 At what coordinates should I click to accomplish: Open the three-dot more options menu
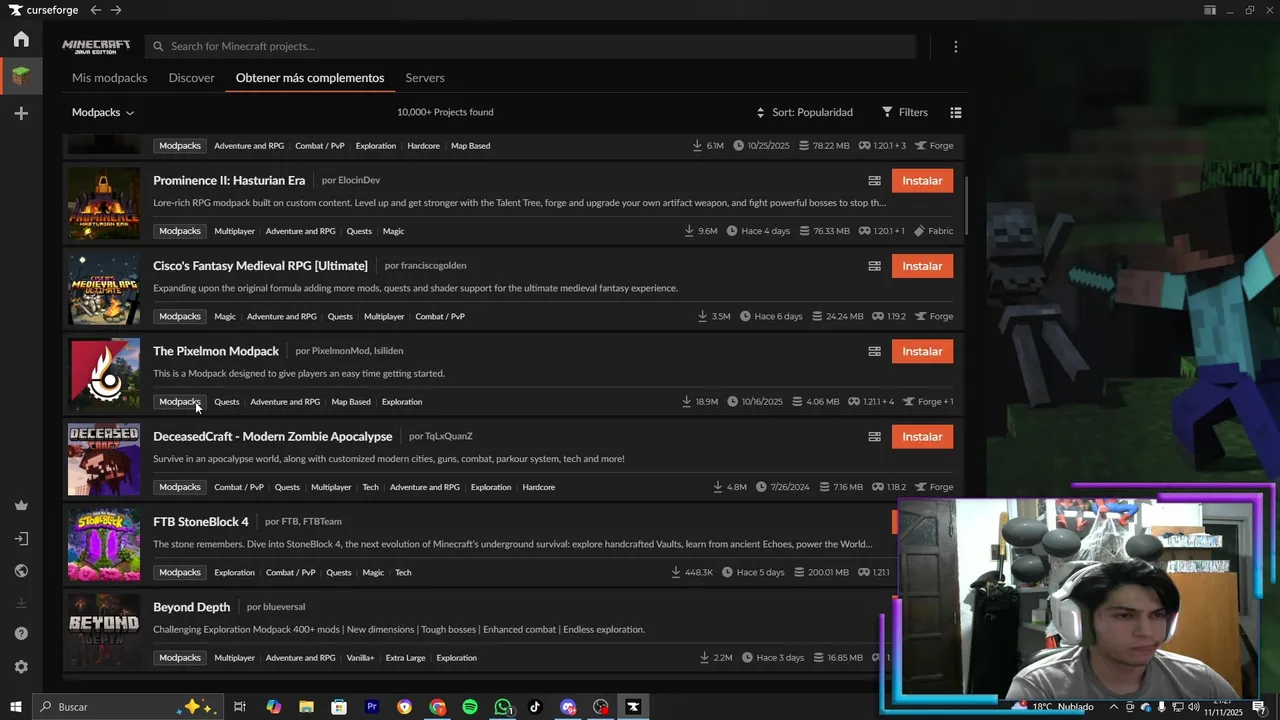[x=956, y=47]
